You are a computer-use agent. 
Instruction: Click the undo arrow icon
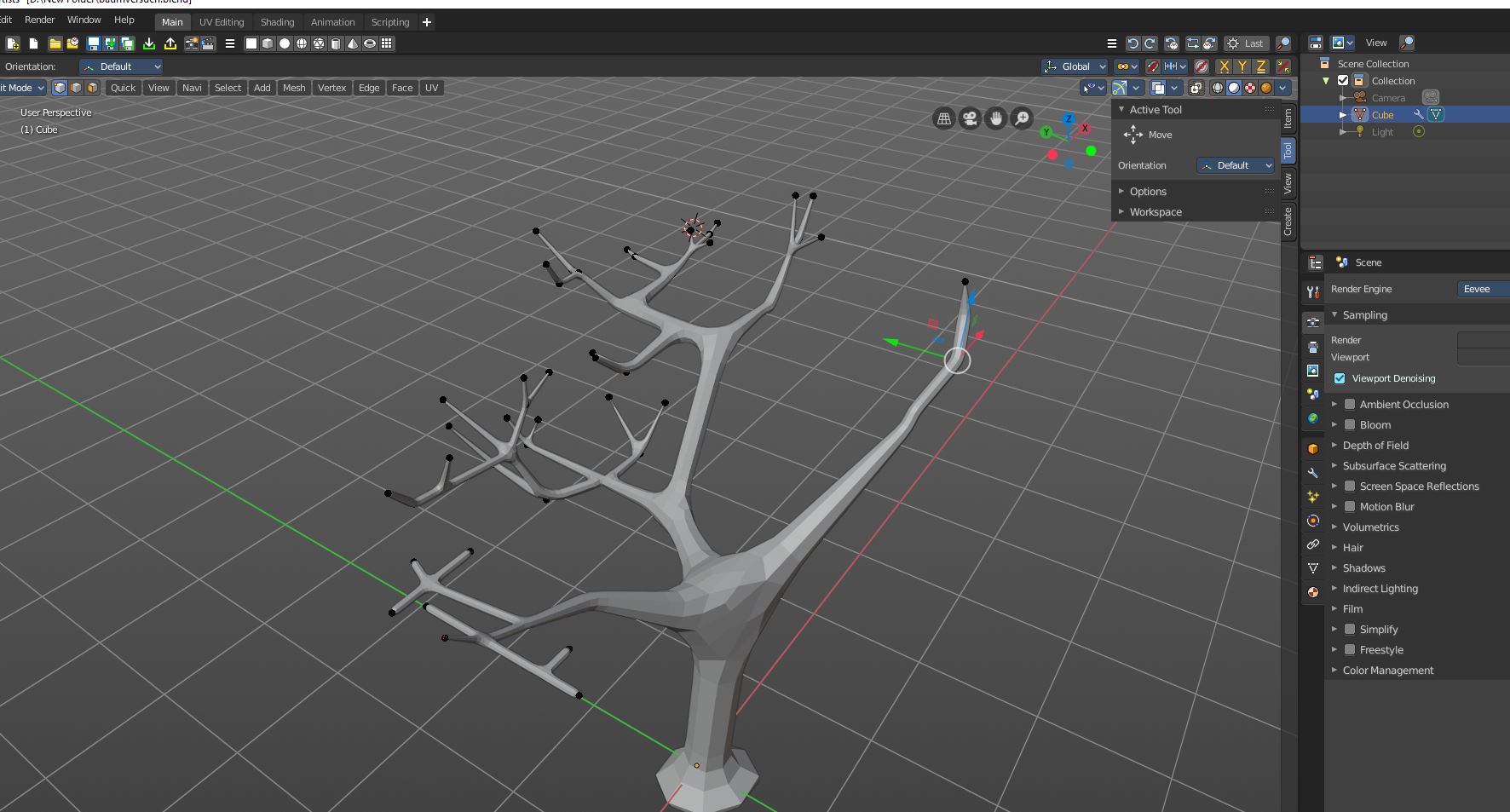pos(1132,43)
